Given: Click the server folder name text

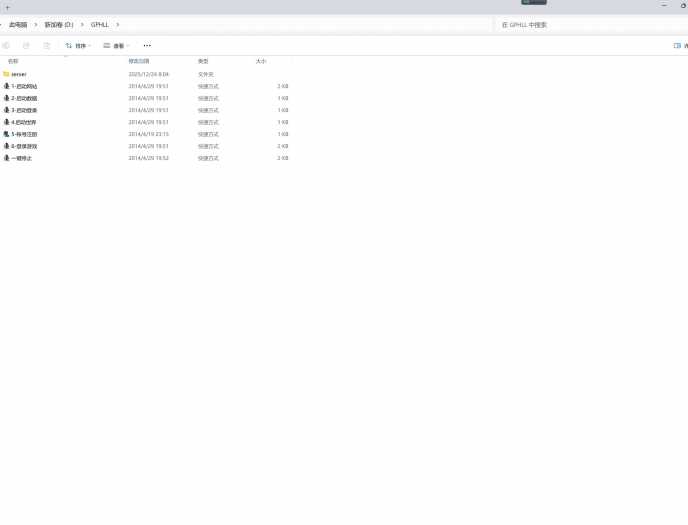Looking at the screenshot, I should tap(19, 74).
